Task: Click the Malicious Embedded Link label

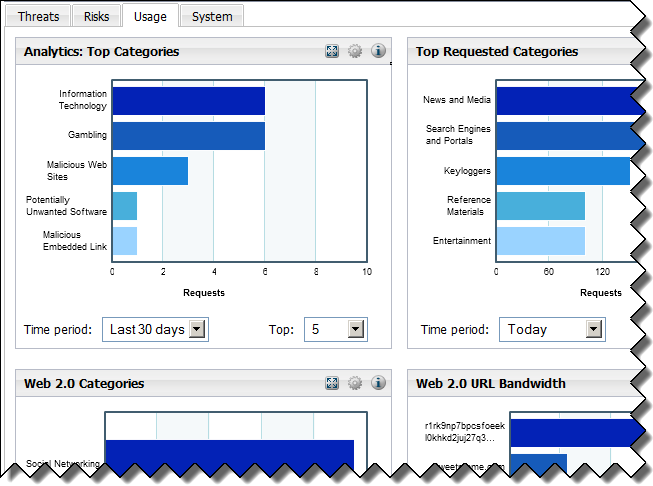Action: point(75,241)
